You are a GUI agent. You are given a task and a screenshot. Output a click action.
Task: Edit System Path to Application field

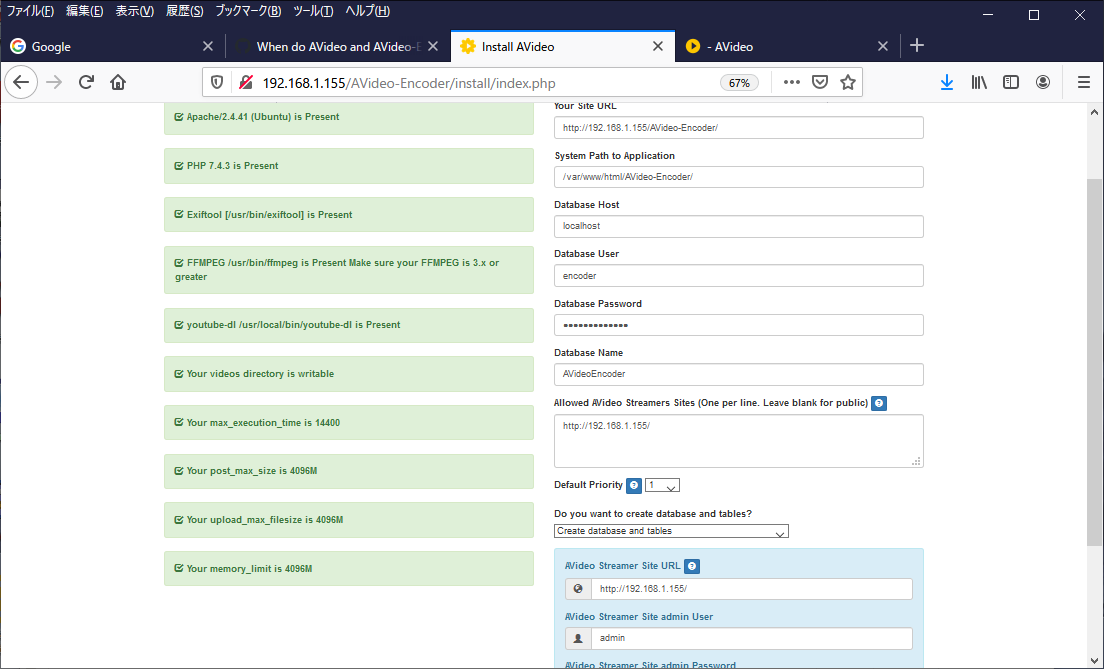coord(739,177)
